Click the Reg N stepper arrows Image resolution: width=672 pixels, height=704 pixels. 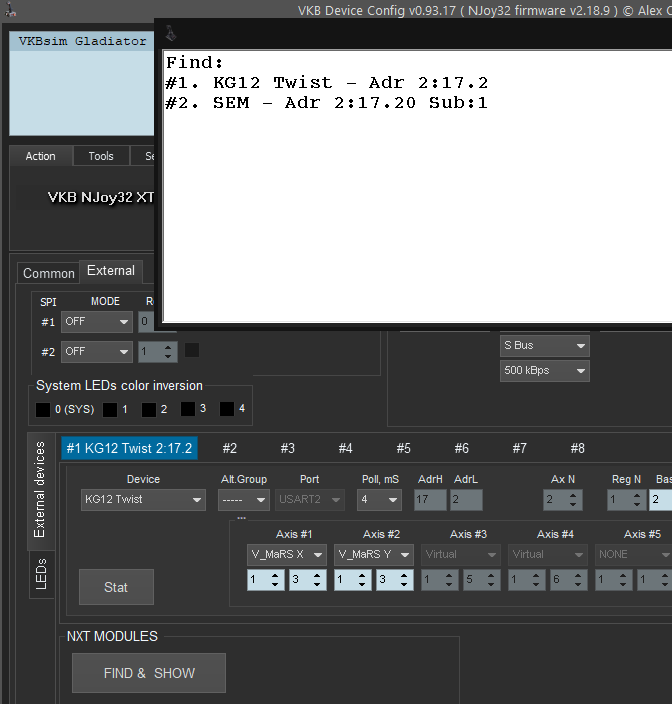637,500
